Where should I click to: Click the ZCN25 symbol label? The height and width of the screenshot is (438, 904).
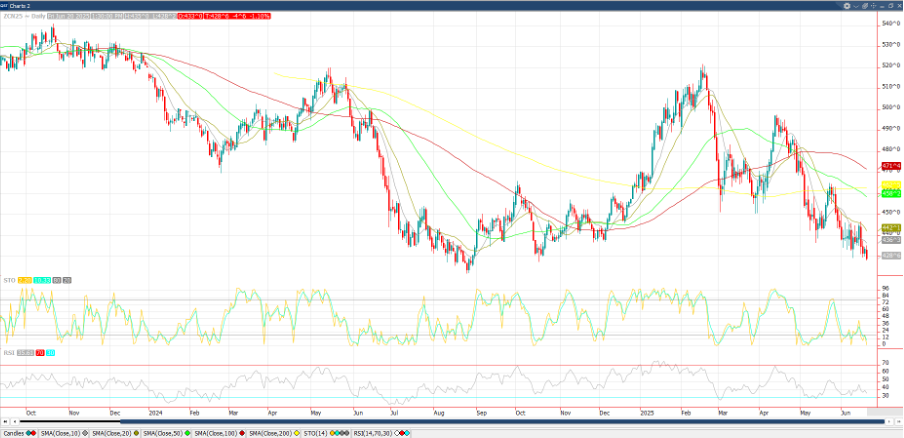(14, 17)
